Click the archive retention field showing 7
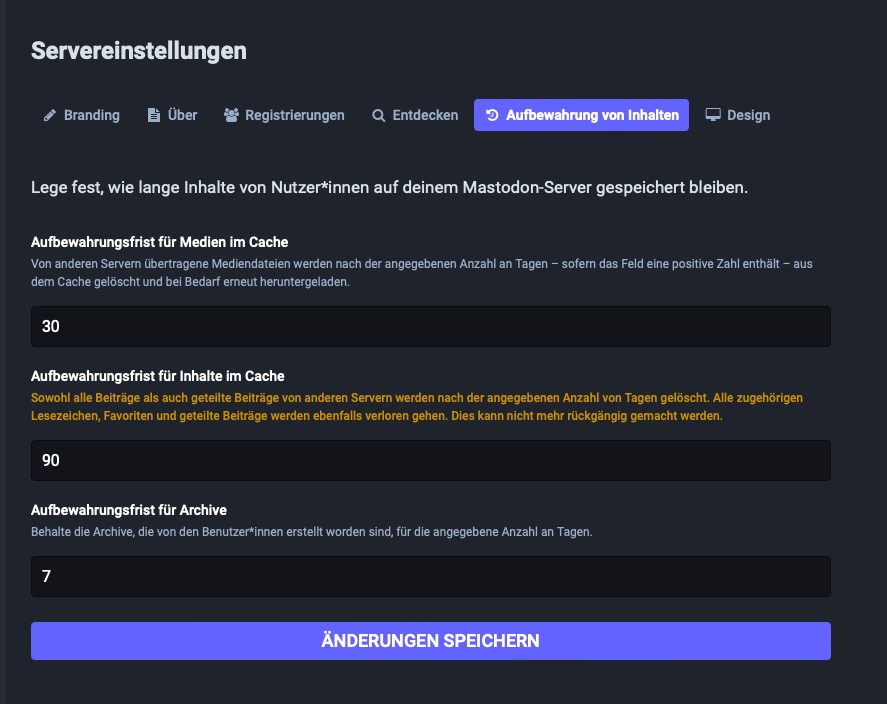Viewport: 887px width, 704px height. point(430,576)
